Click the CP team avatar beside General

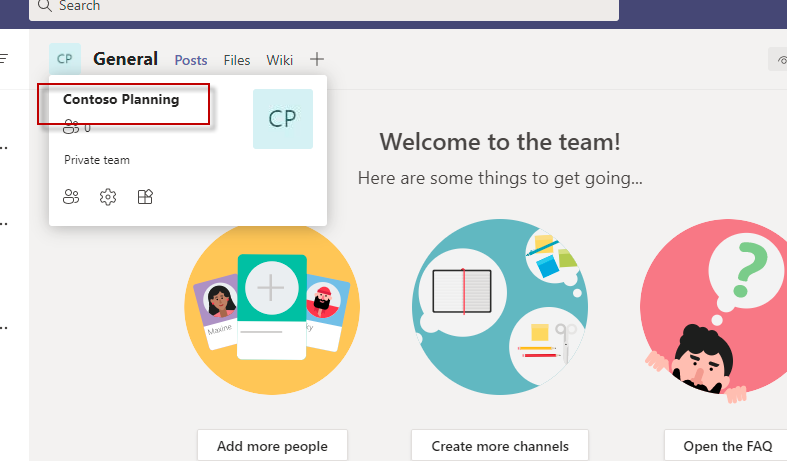coord(65,59)
